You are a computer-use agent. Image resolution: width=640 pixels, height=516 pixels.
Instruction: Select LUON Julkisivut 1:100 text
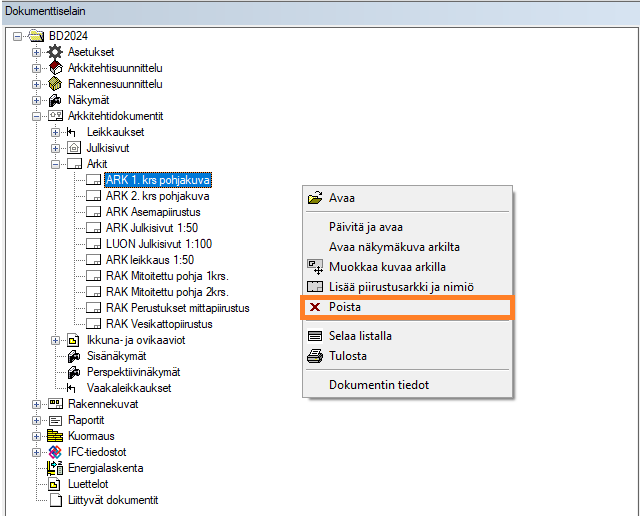tap(159, 244)
